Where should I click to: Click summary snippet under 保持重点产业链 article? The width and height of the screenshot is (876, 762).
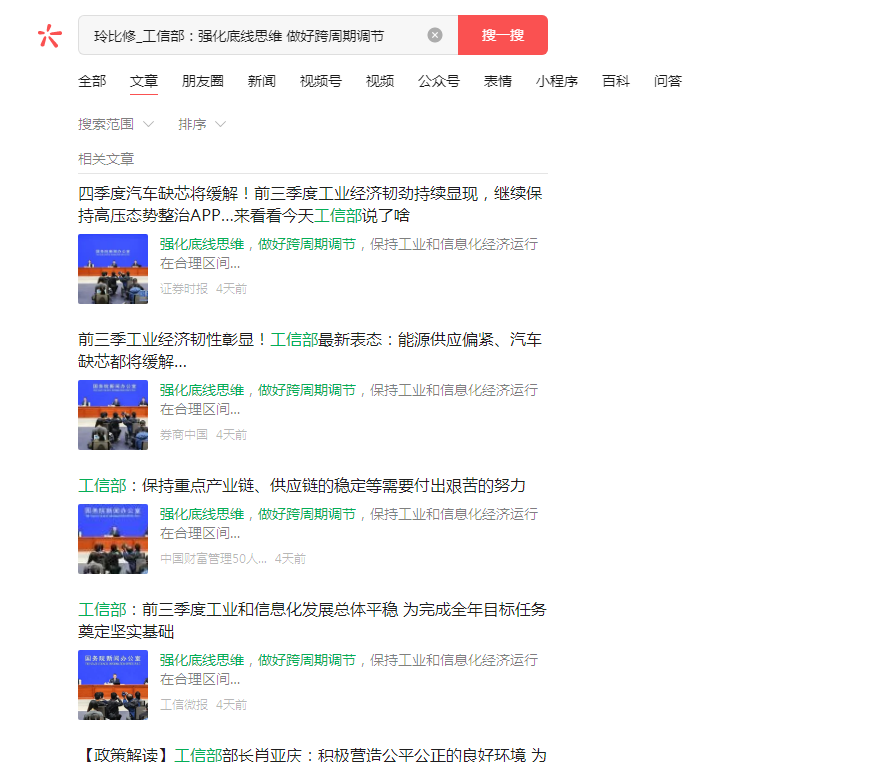pyautogui.click(x=349, y=523)
